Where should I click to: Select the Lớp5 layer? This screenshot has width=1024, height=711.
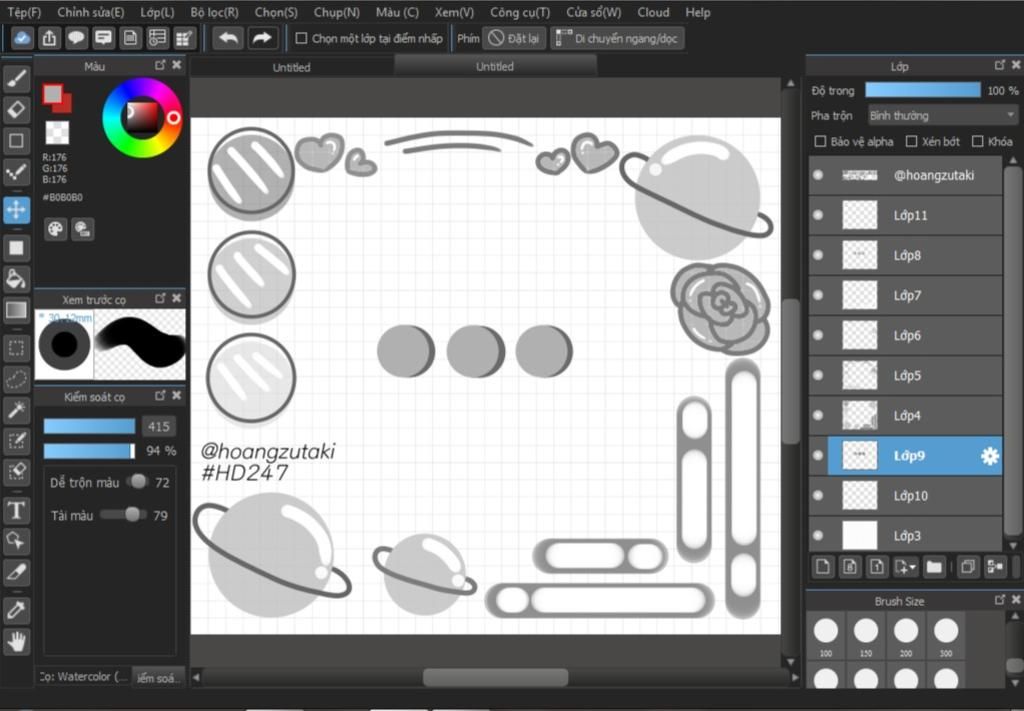pos(905,375)
